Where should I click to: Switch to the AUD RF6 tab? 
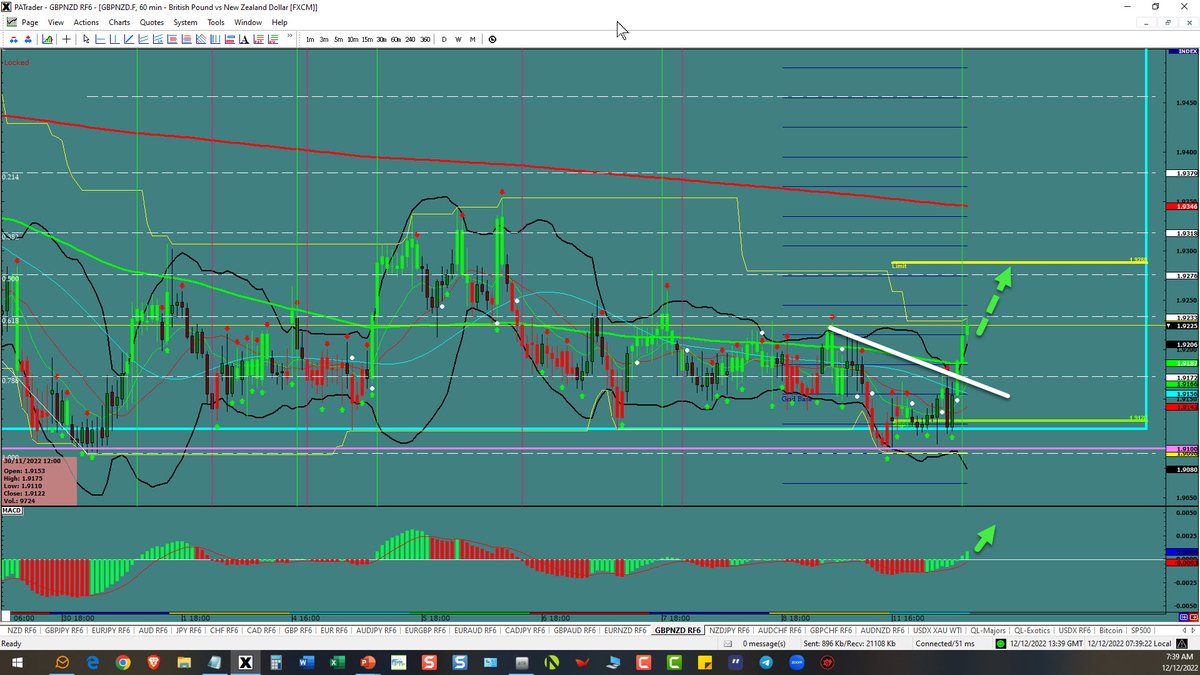click(x=151, y=631)
